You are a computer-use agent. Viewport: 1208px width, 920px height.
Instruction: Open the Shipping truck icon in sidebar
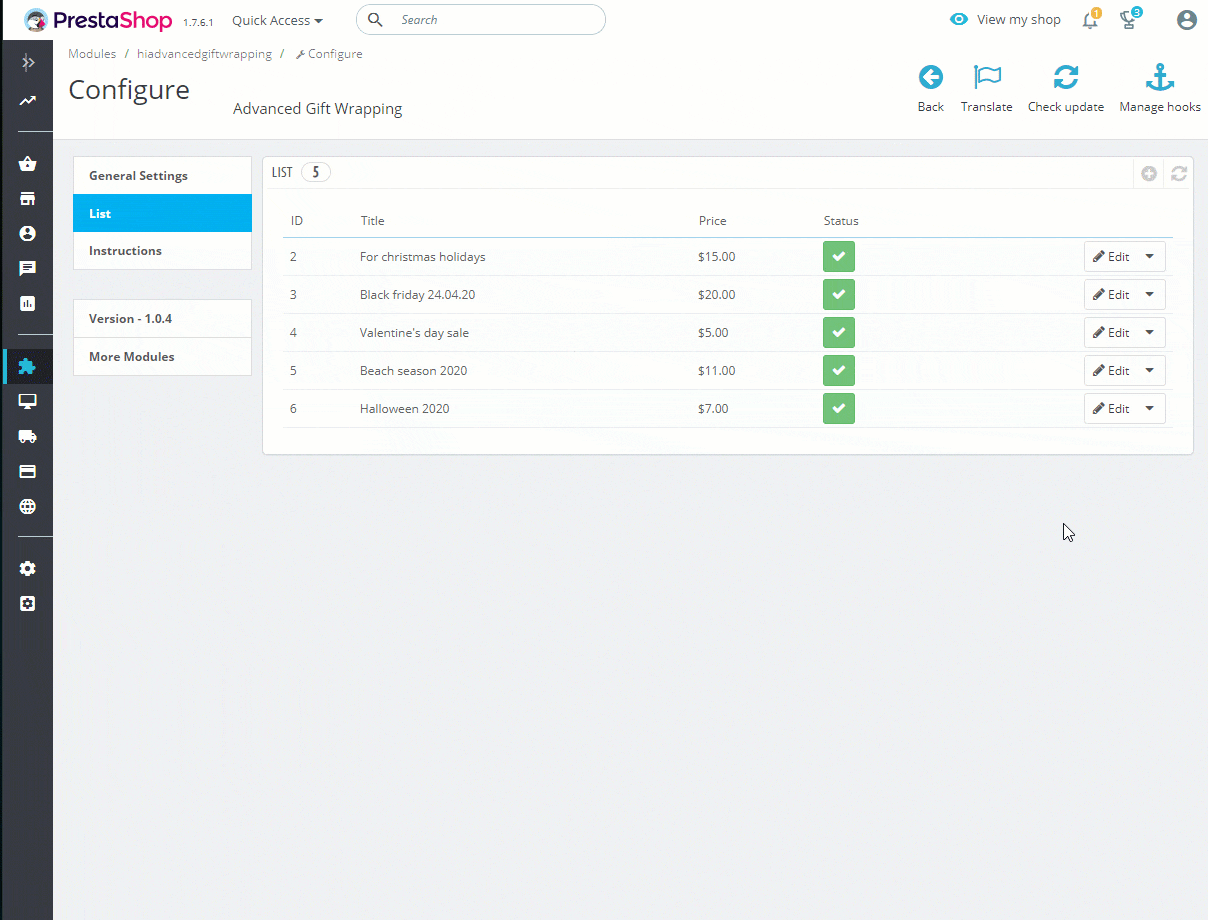(28, 436)
